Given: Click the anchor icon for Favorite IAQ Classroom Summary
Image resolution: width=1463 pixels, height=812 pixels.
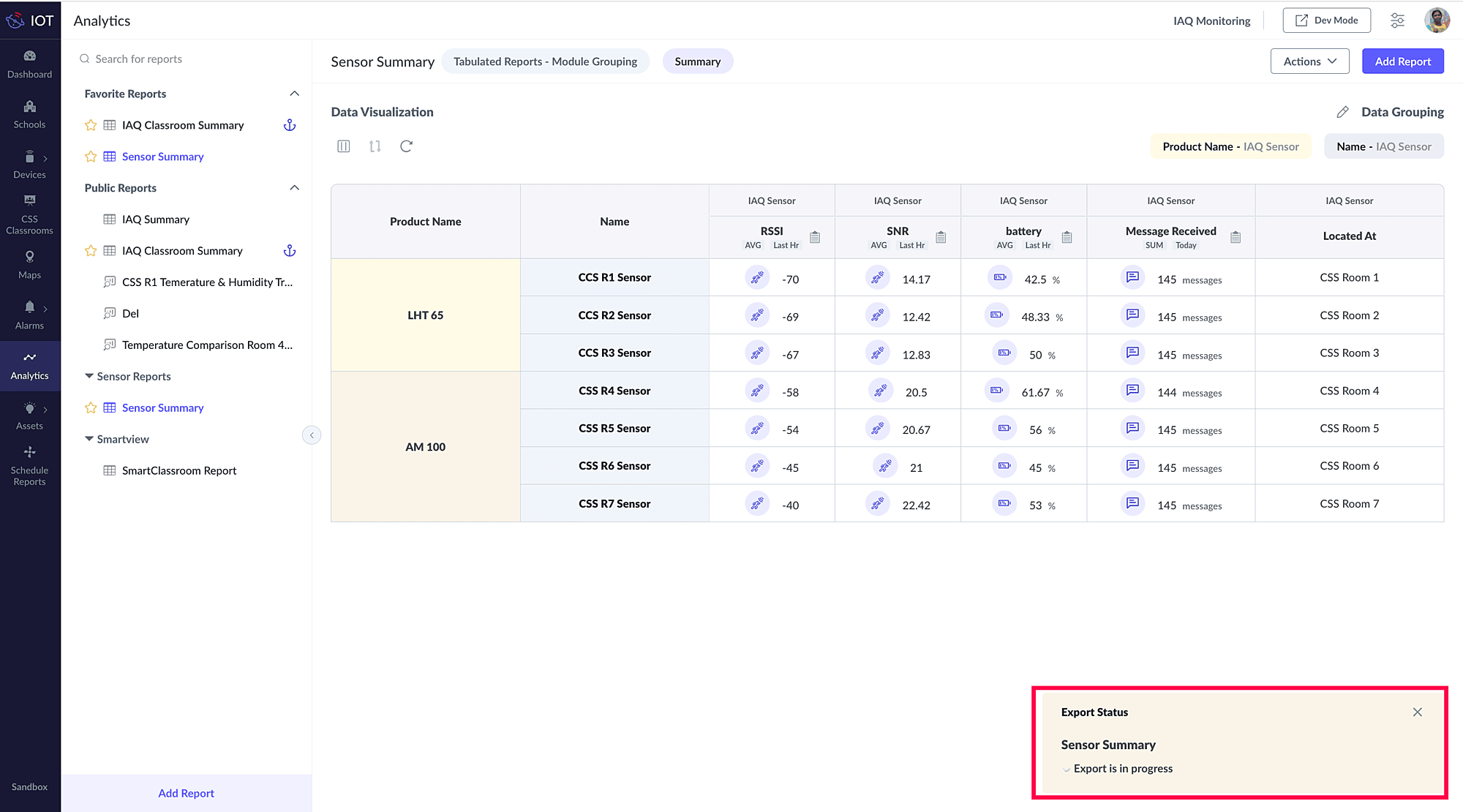Looking at the screenshot, I should (x=290, y=125).
